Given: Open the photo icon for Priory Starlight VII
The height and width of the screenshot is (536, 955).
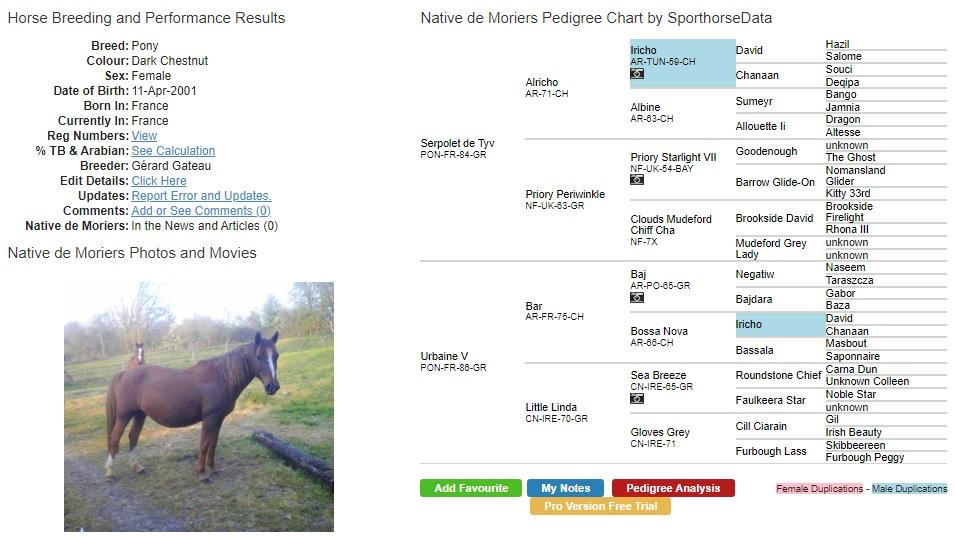Looking at the screenshot, I should pos(637,181).
